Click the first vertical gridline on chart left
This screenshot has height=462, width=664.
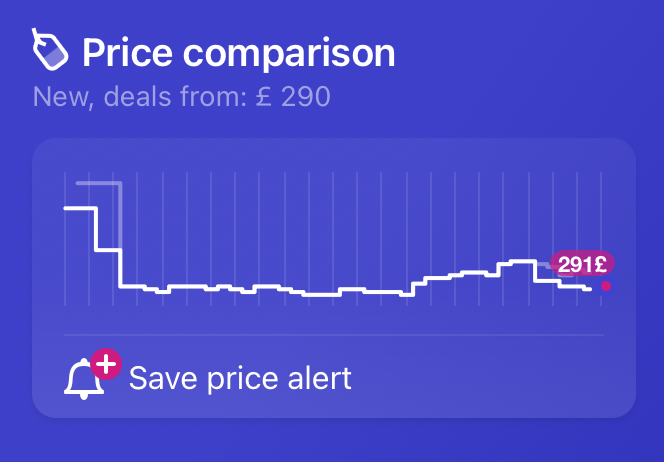(x=65, y=250)
